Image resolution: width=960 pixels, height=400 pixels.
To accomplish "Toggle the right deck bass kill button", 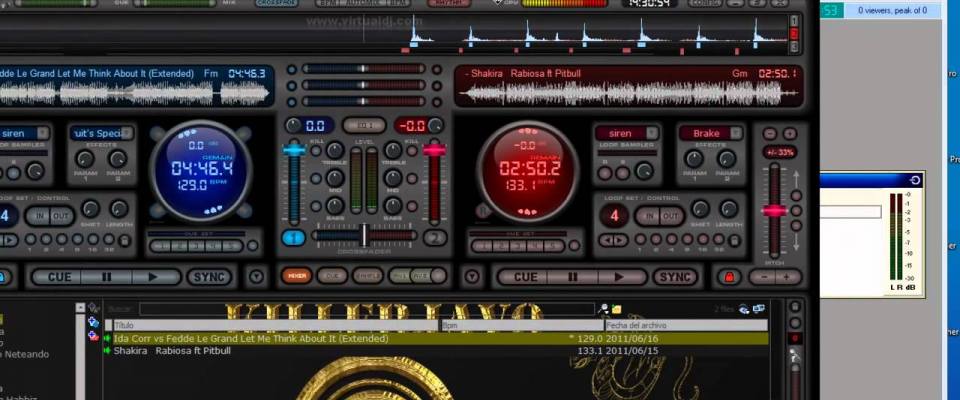I will (413, 206).
